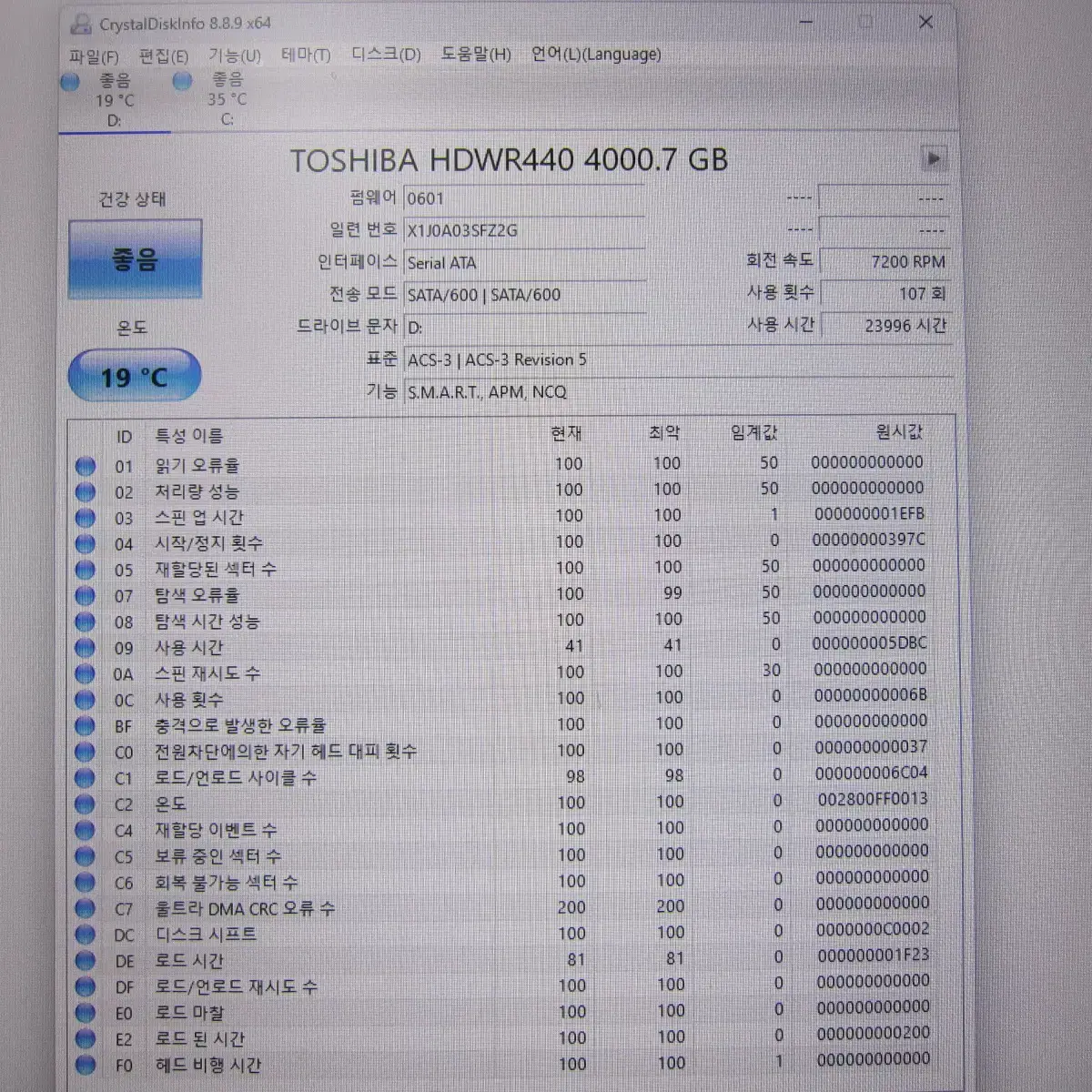The width and height of the screenshot is (1092, 1092).
Task: Click the status circle for C5 보류 중인 섹터 수
Action: click(x=86, y=856)
